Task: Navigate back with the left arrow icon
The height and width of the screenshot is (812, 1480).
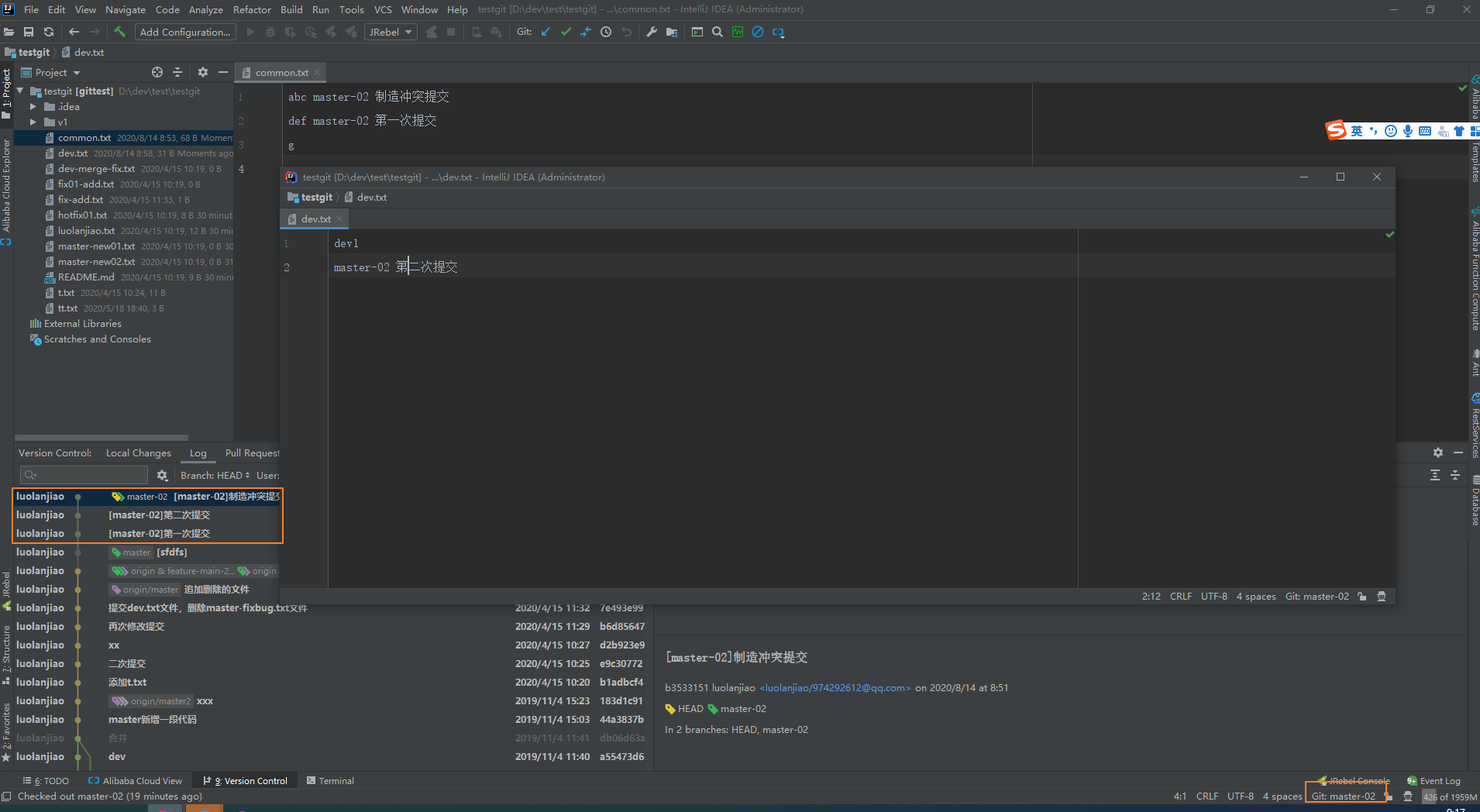Action: click(x=74, y=32)
